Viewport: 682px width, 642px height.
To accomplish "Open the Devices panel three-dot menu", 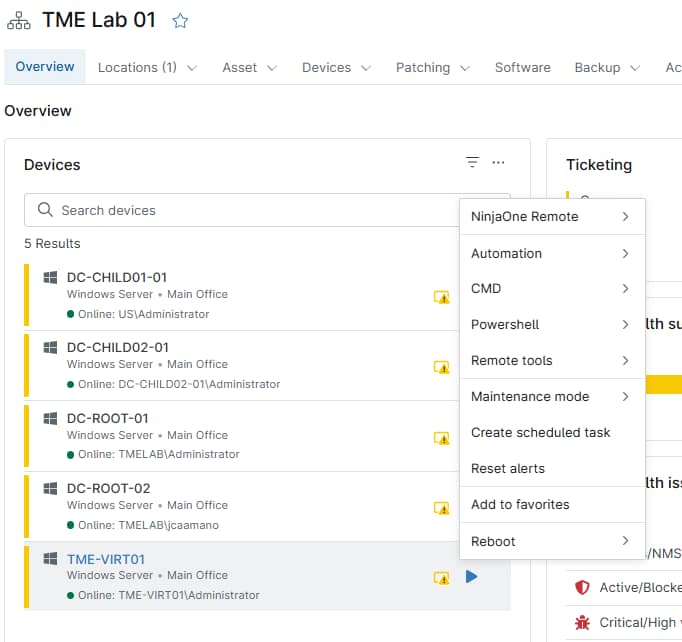I will coord(498,163).
